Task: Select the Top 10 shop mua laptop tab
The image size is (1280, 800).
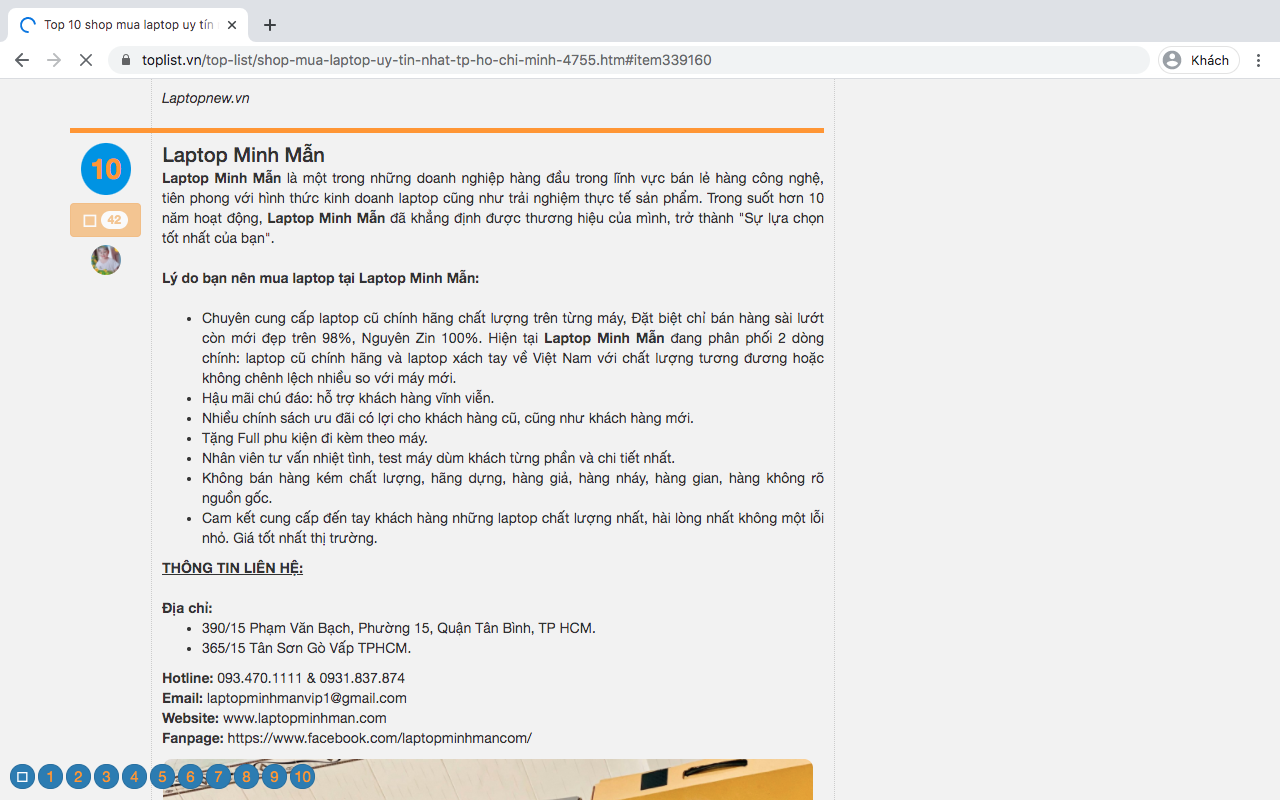Action: pos(128,25)
